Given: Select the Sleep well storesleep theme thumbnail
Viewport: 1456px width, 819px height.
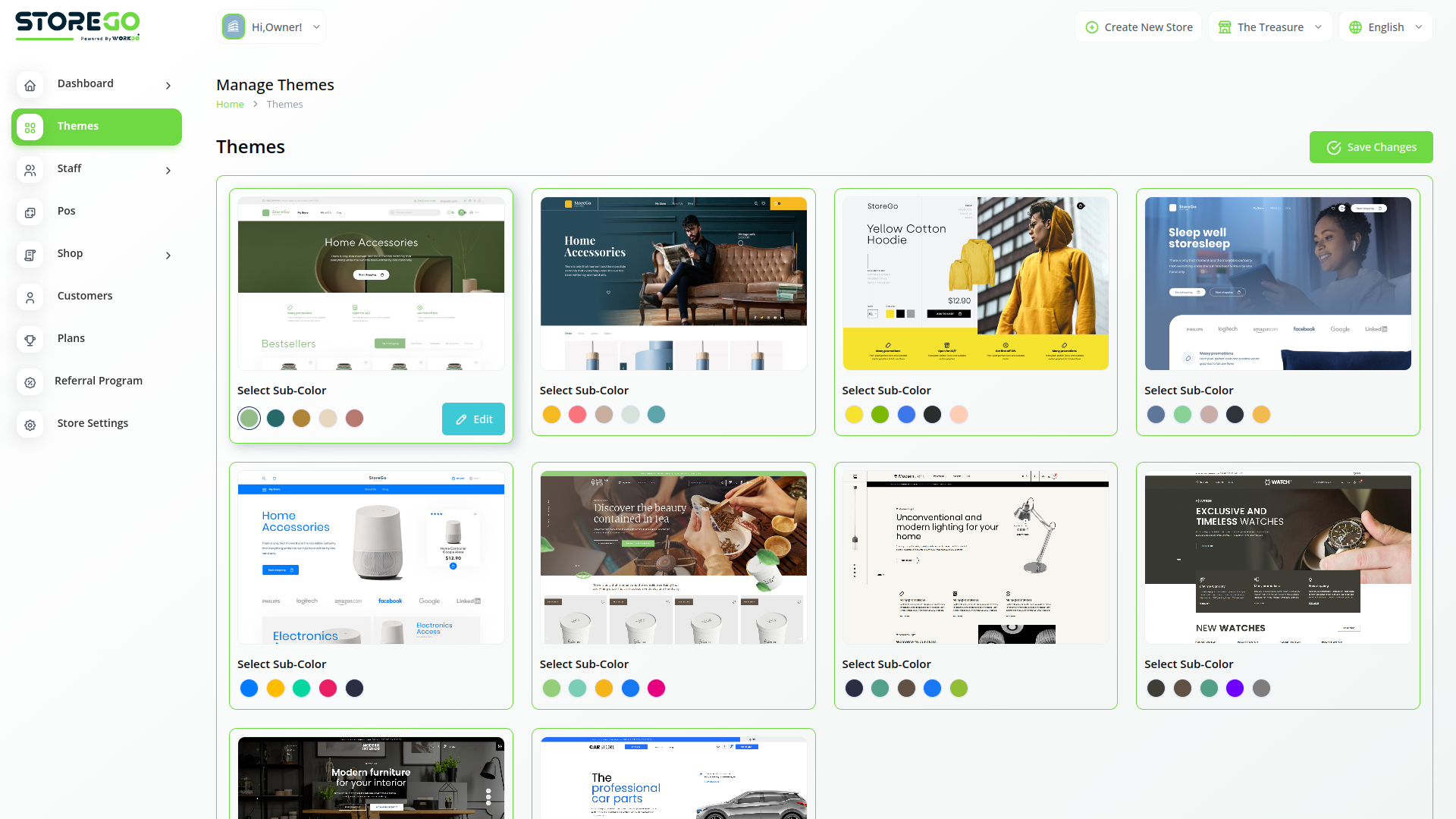Looking at the screenshot, I should tap(1278, 284).
